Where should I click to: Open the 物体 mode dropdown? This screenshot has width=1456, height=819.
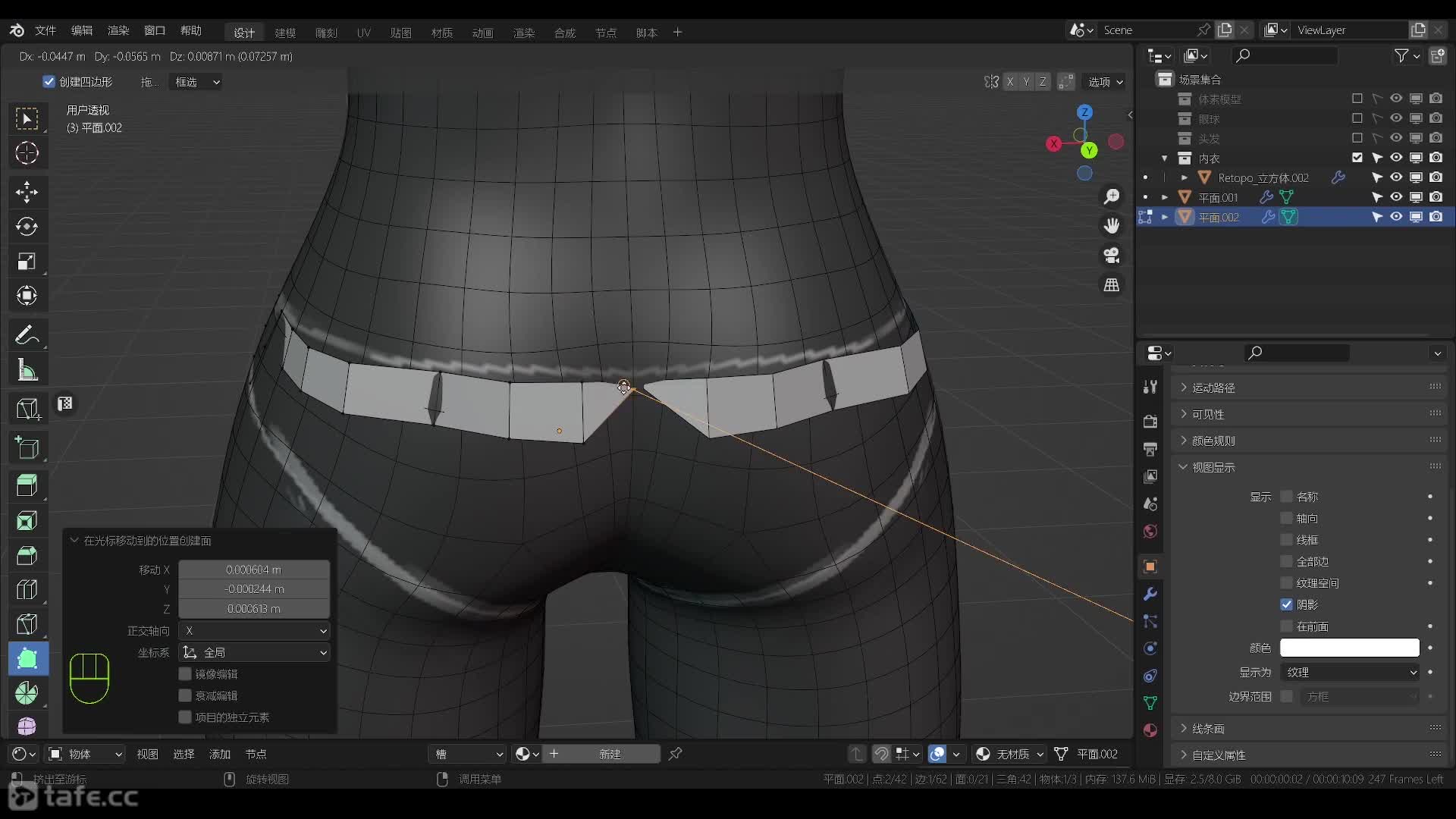[85, 754]
